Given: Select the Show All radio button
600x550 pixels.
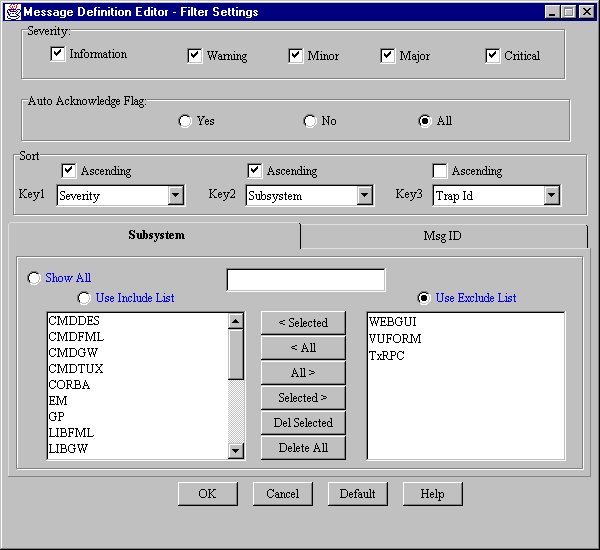Looking at the screenshot, I should [34, 278].
